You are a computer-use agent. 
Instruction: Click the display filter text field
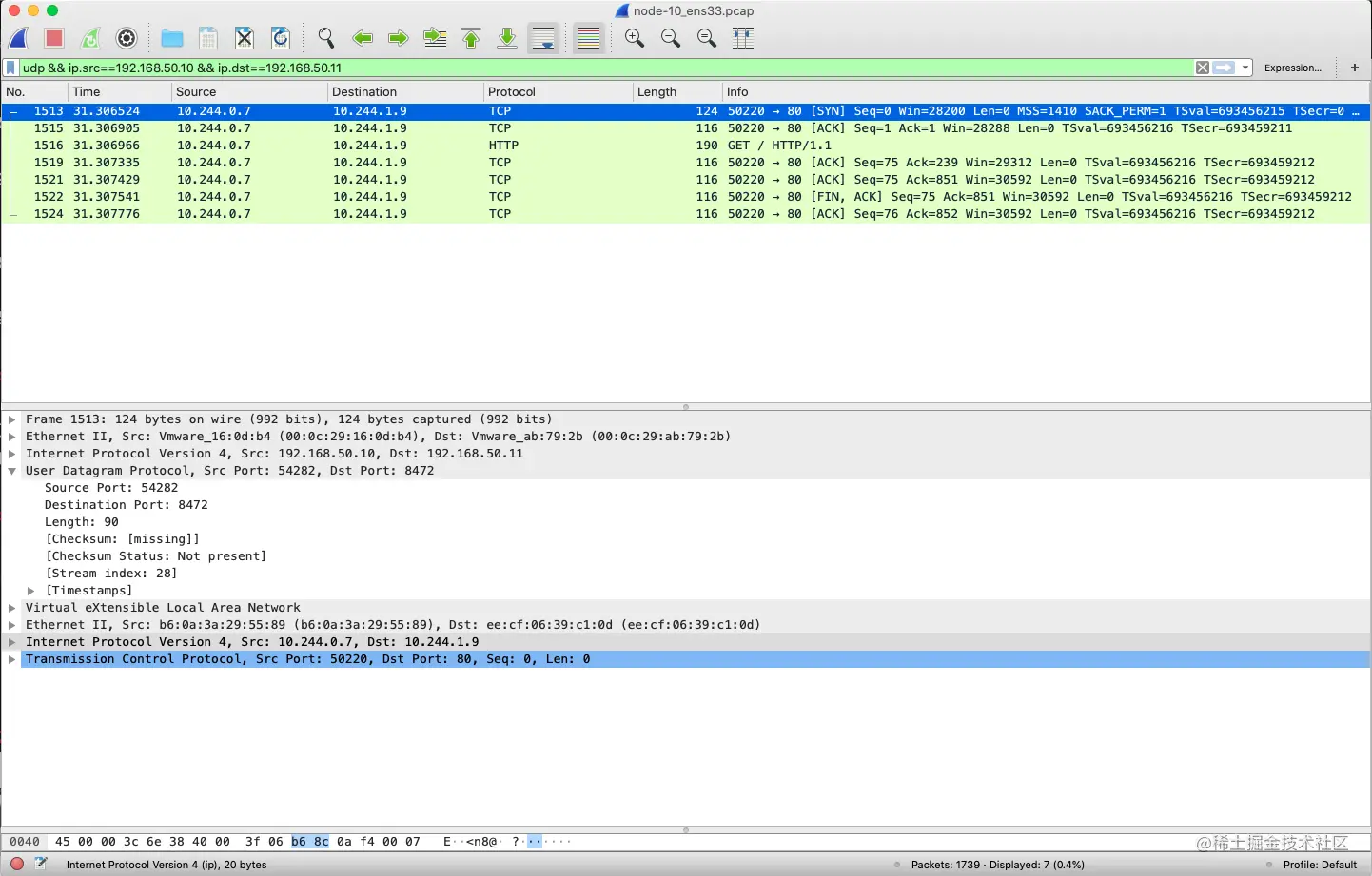click(x=606, y=68)
